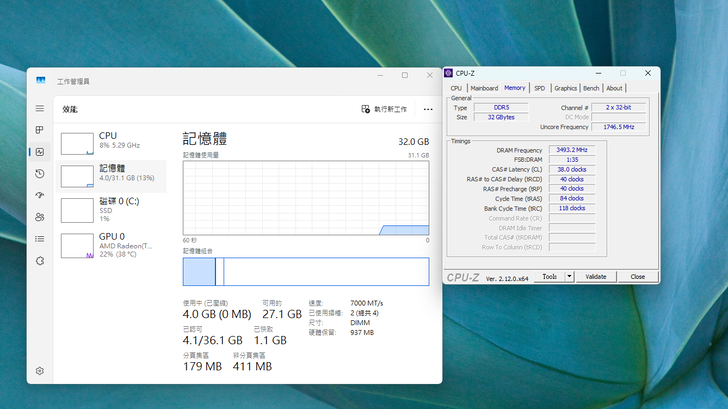Viewport: 728px width, 409px height.
Task: Switch to the Graphics tab in CPU-Z
Action: [566, 88]
